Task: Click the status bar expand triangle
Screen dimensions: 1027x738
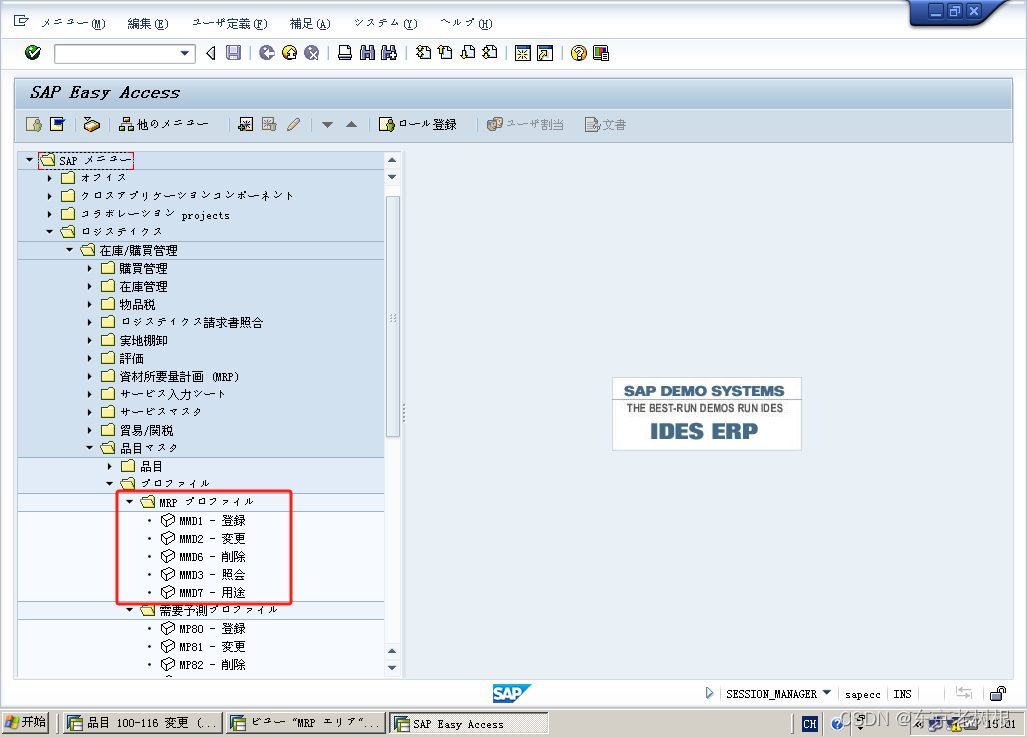Action: (709, 693)
